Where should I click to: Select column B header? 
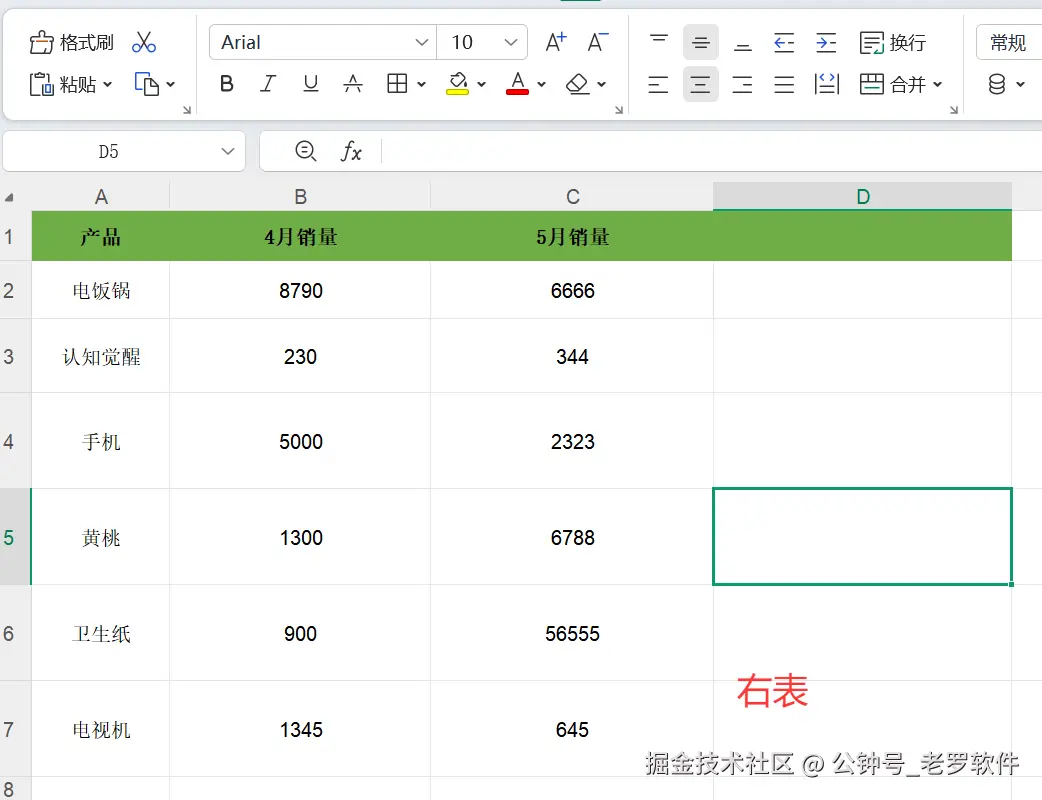coord(300,197)
